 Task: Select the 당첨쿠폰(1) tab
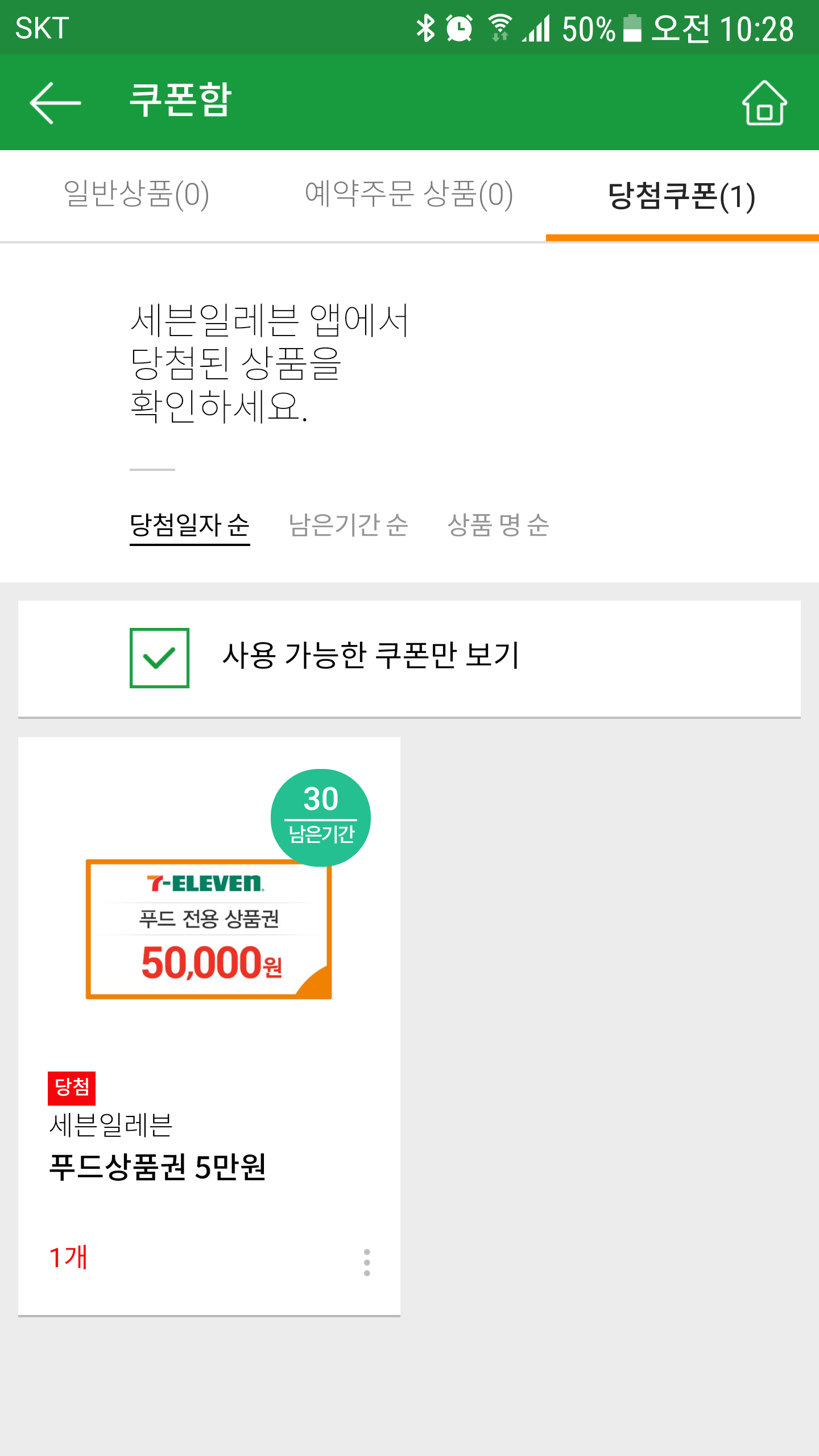point(682,196)
